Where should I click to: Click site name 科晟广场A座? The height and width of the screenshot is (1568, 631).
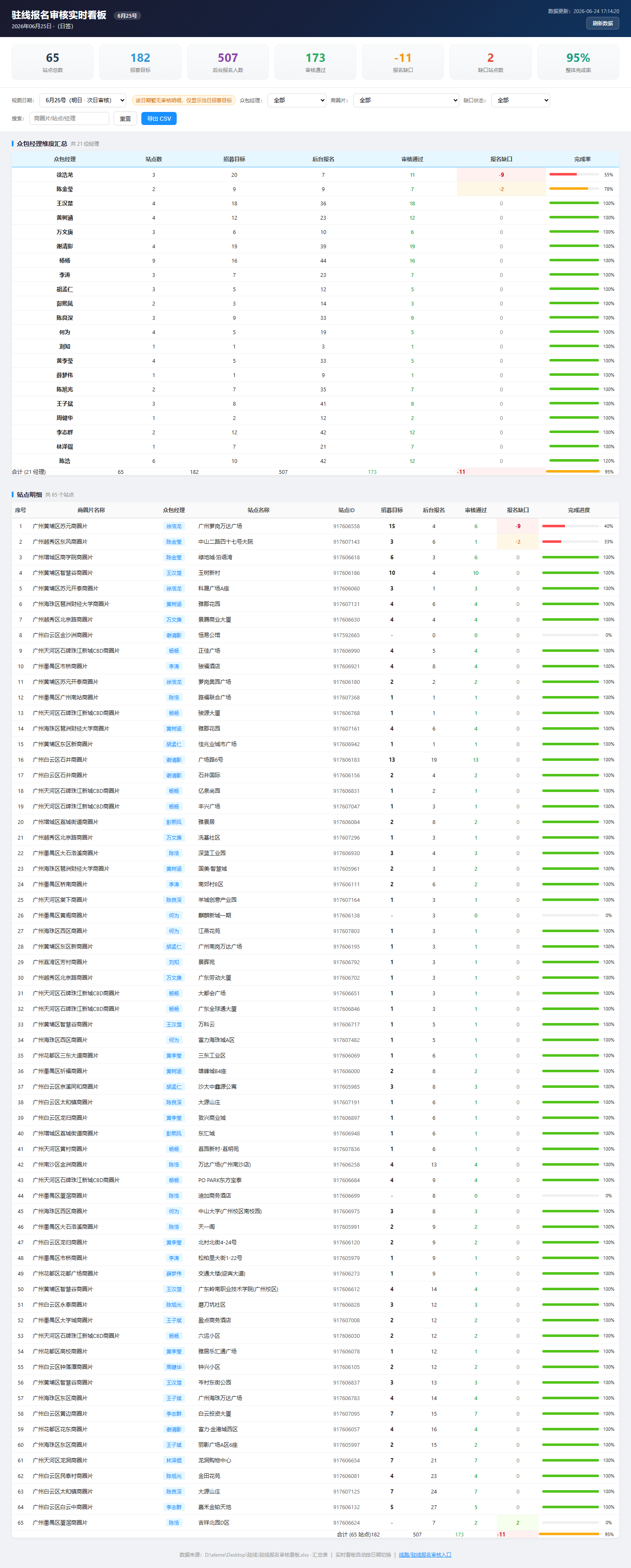point(214,589)
